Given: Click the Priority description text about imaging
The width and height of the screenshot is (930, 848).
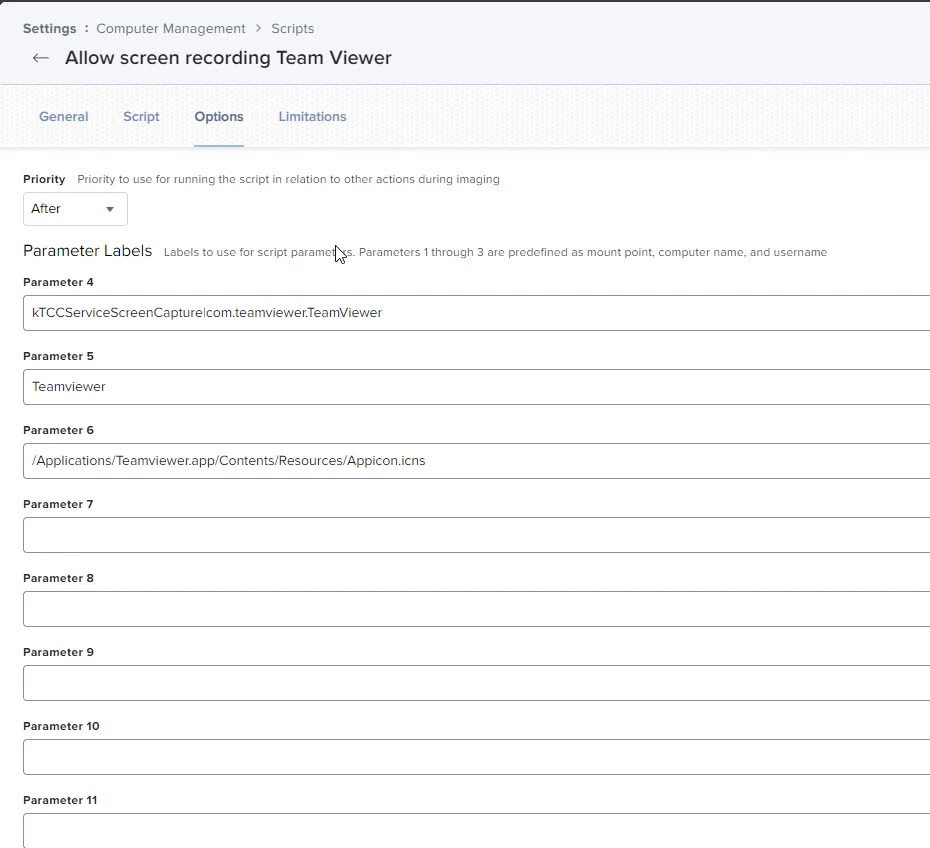Looking at the screenshot, I should (x=288, y=179).
